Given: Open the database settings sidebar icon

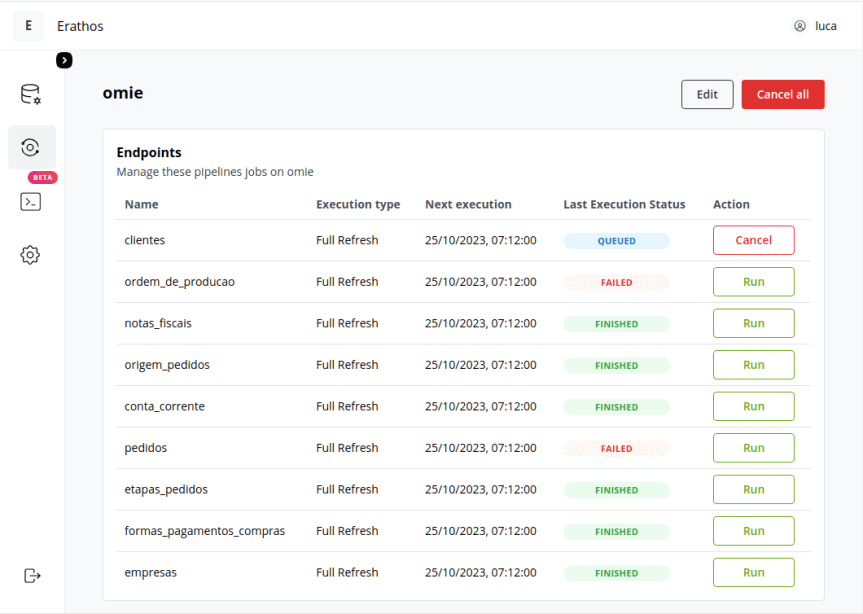Looking at the screenshot, I should pyautogui.click(x=31, y=94).
